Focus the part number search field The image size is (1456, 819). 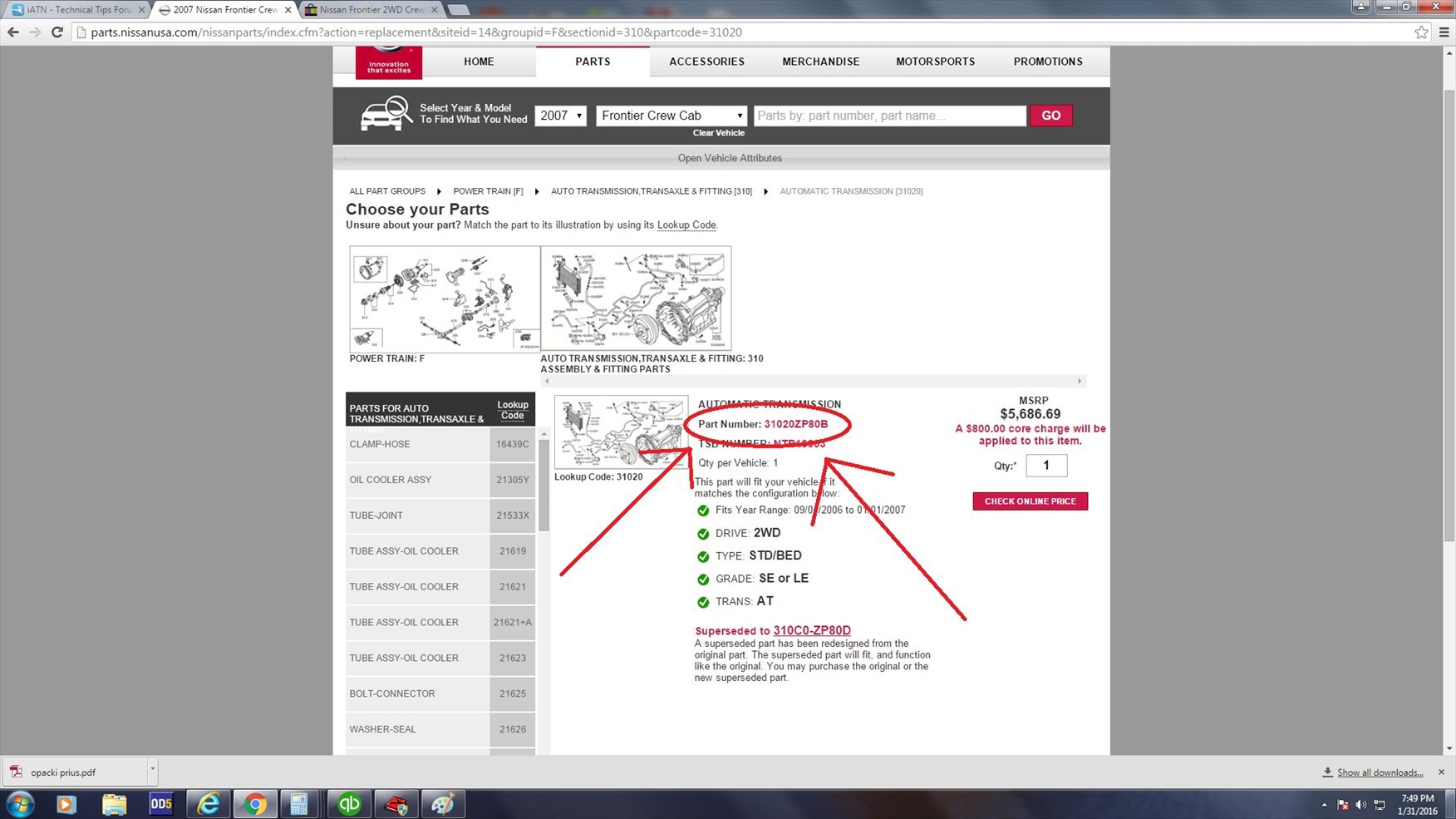point(889,116)
